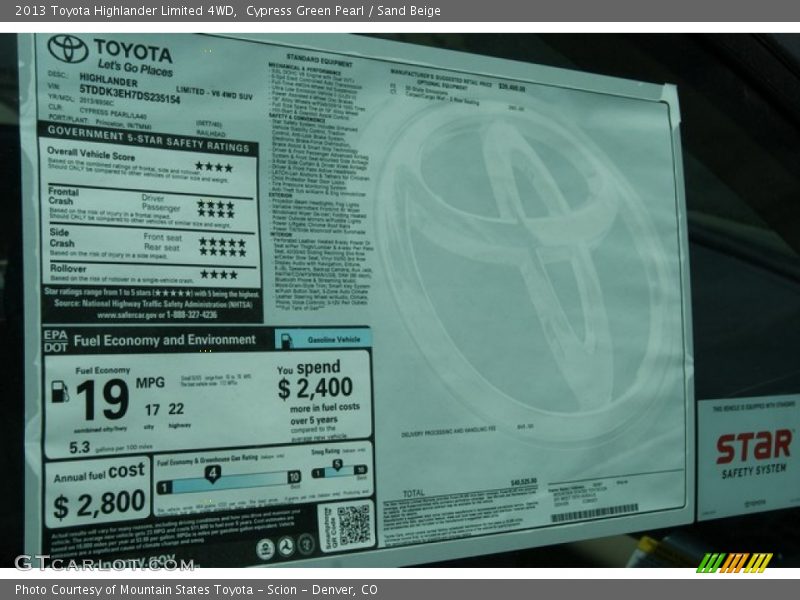Screen dimensions: 800x600
Task: Click the Rollover four-star rating
Action: tap(219, 274)
